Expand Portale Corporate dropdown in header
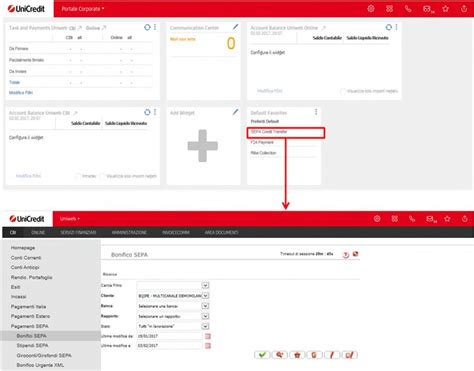 (83, 9)
